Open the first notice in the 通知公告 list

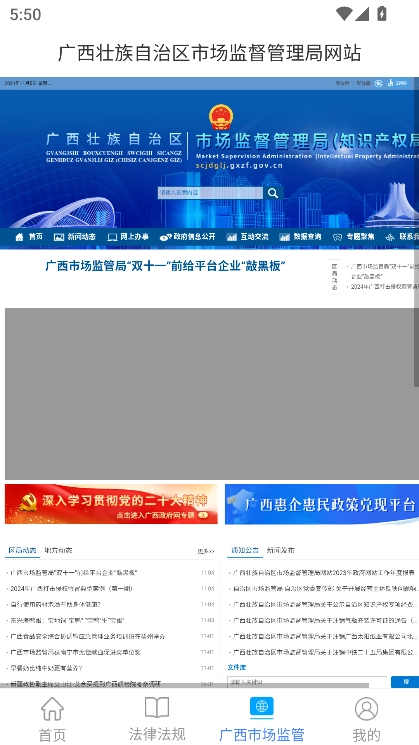click(x=324, y=573)
